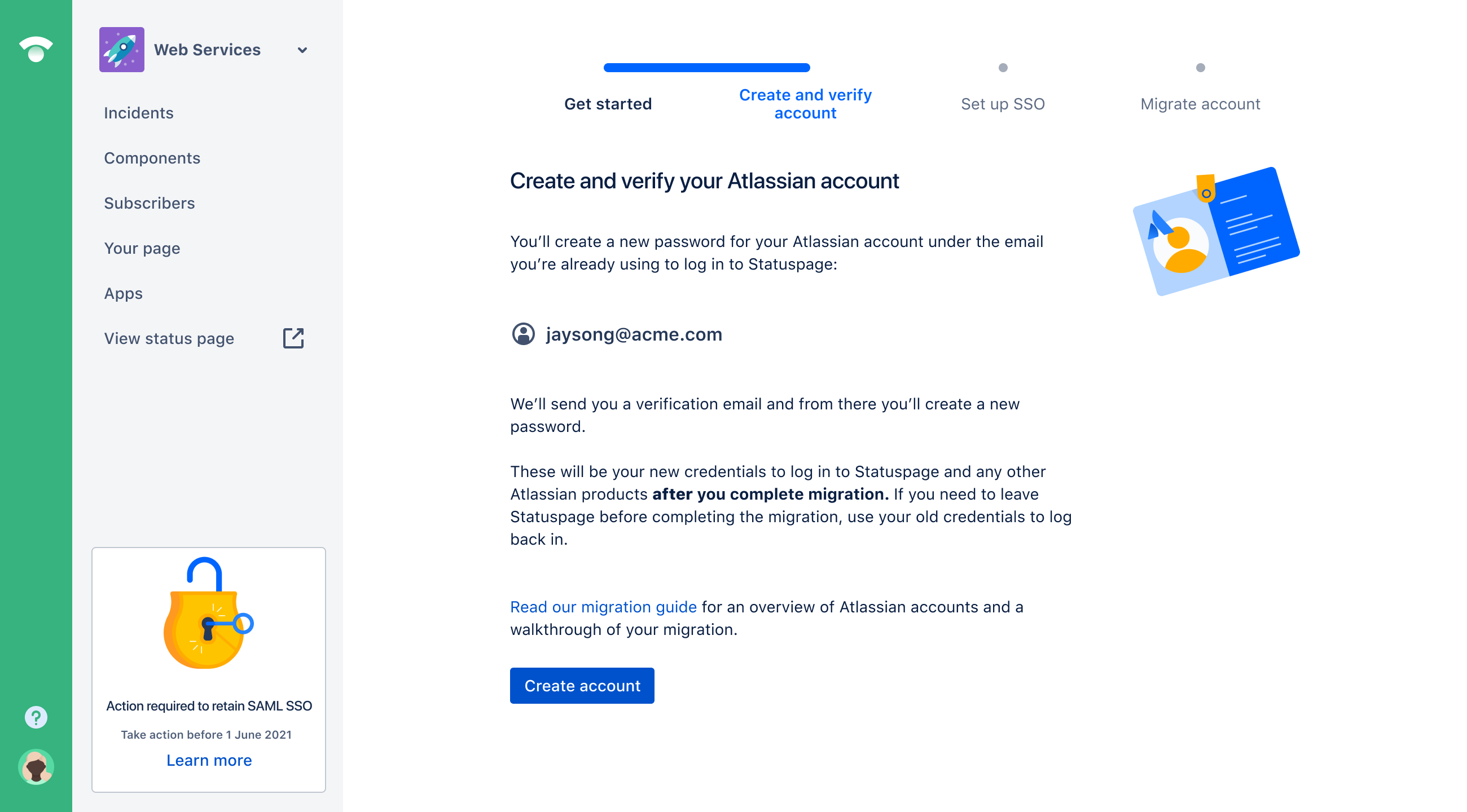The image size is (1467, 812).
Task: Open the help question mark icon
Action: pos(36,717)
